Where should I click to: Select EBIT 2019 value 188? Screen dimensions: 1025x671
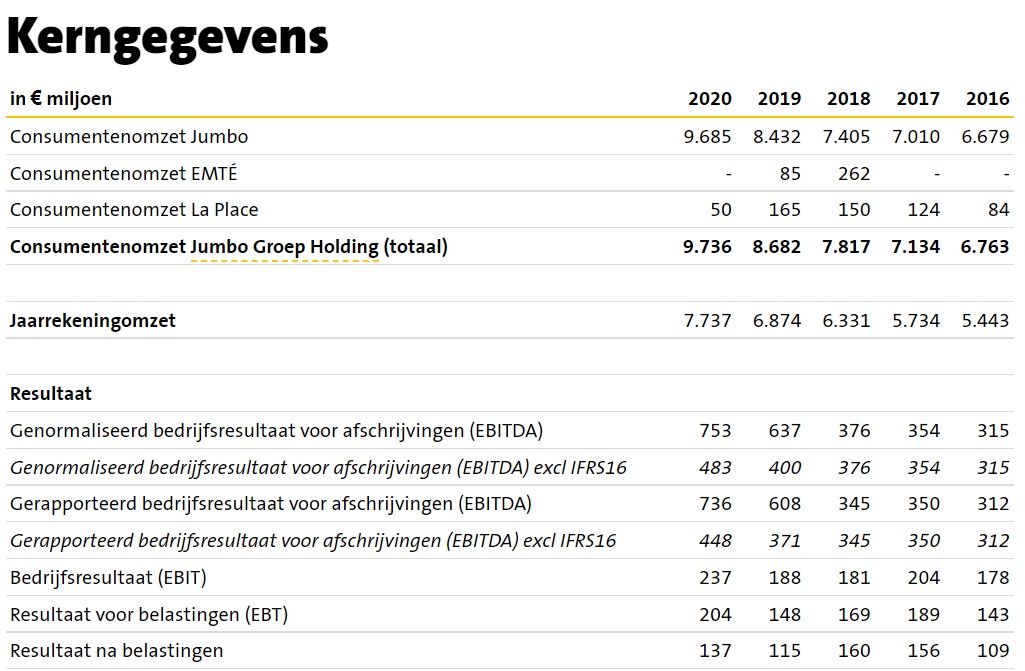784,578
